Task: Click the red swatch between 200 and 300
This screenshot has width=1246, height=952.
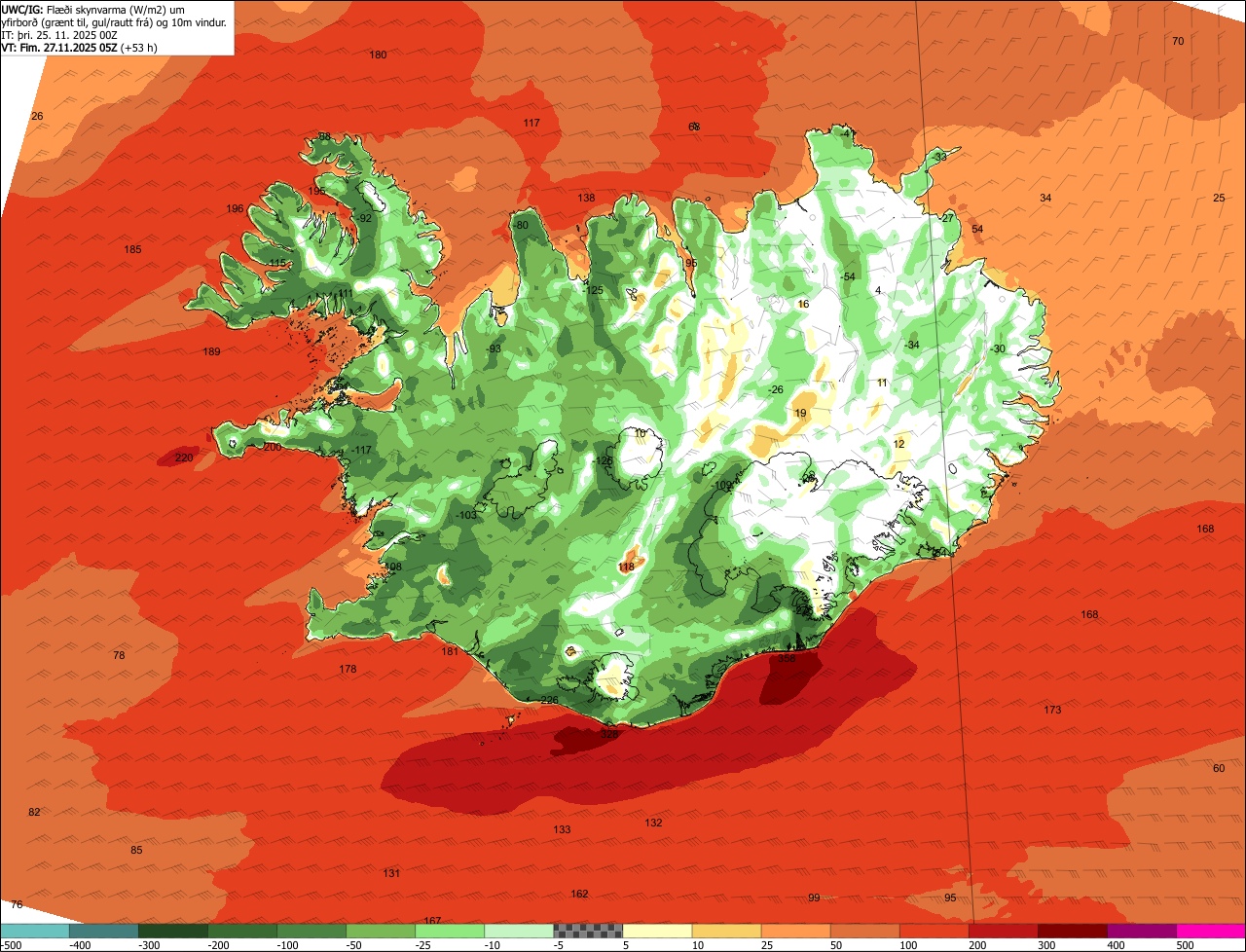Action: (1003, 931)
